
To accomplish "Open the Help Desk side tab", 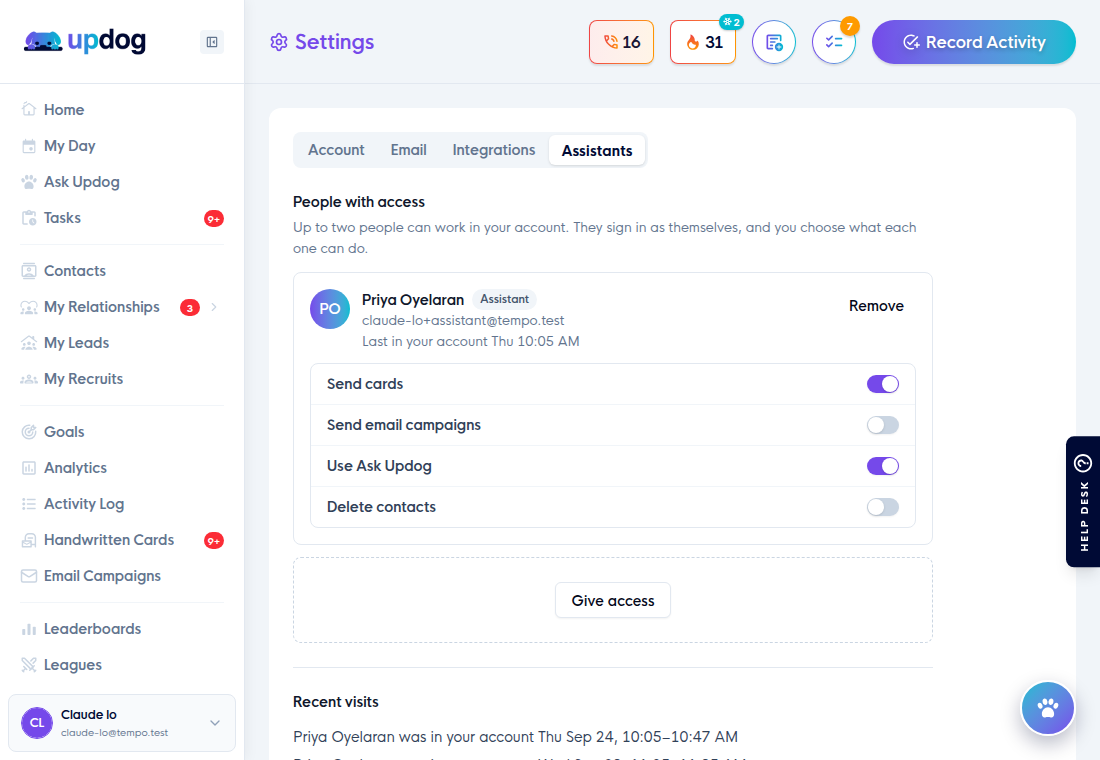I will click(1082, 502).
